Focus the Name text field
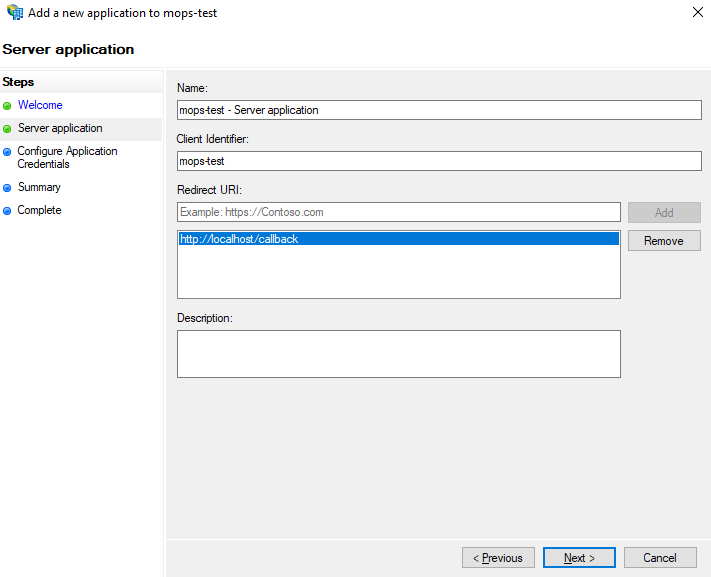The height and width of the screenshot is (577, 711). tap(439, 110)
